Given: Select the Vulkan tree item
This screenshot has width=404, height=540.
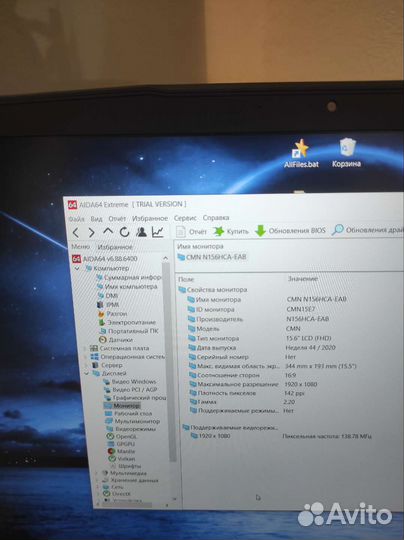Looking at the screenshot, I should click(122, 459).
